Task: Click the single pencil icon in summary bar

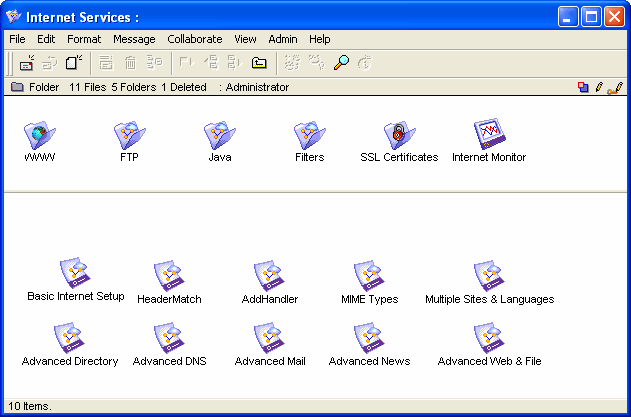Action: 599,87
